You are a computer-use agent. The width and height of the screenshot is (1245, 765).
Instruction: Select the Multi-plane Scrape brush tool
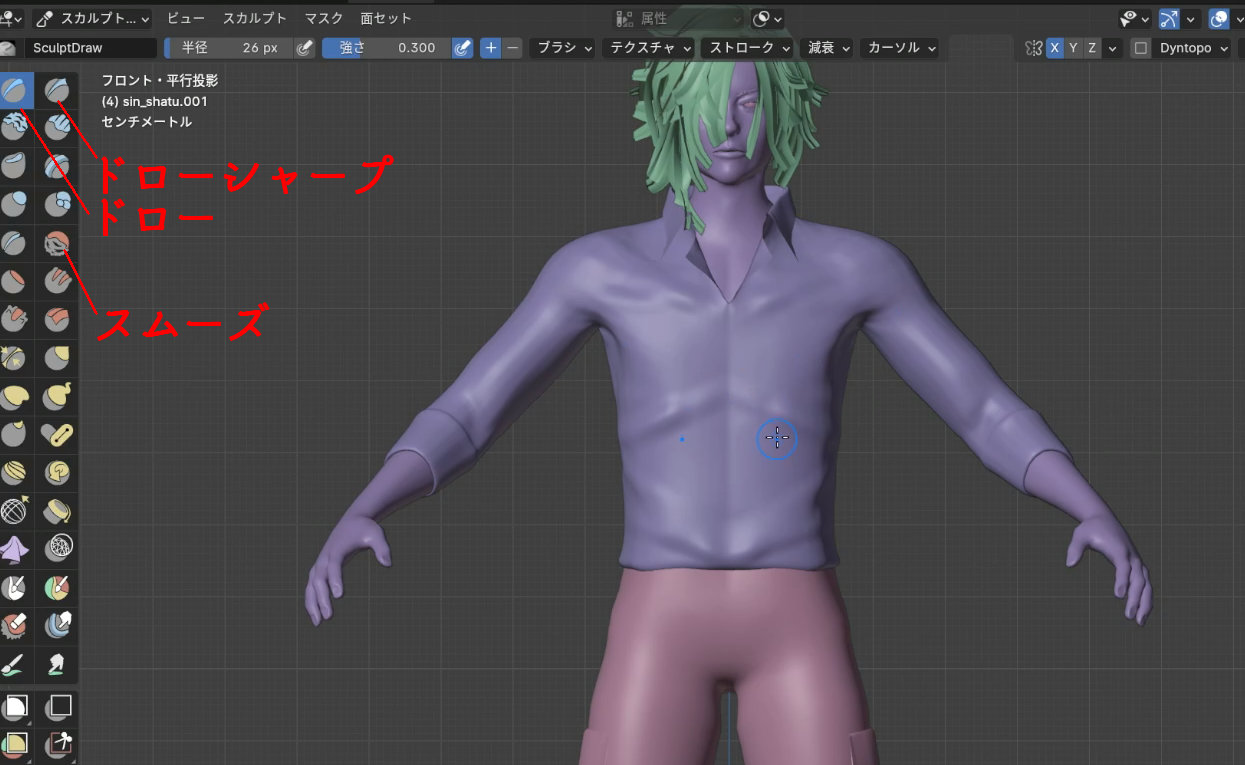point(56,319)
